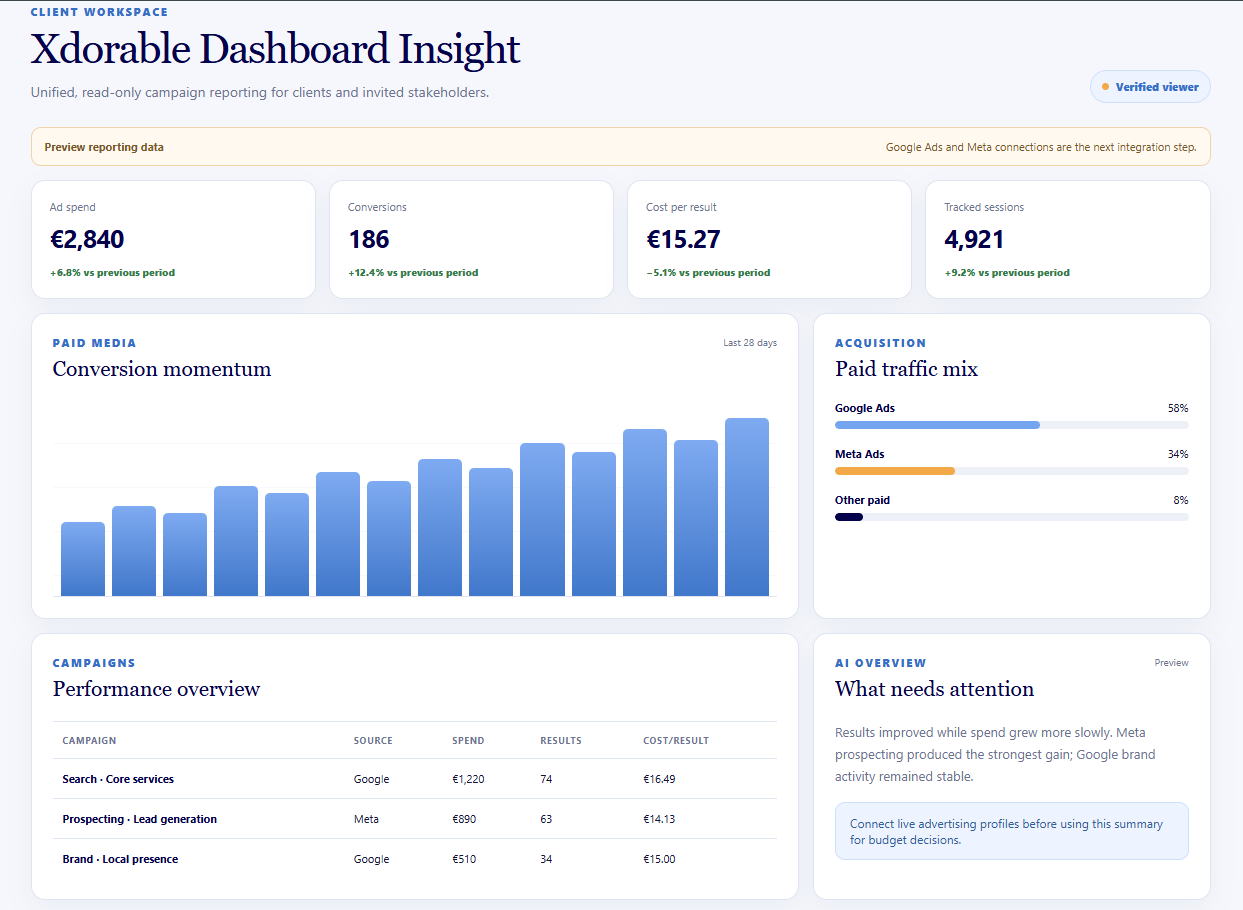Click the Connect live advertising profiles notice

[x=1012, y=831]
